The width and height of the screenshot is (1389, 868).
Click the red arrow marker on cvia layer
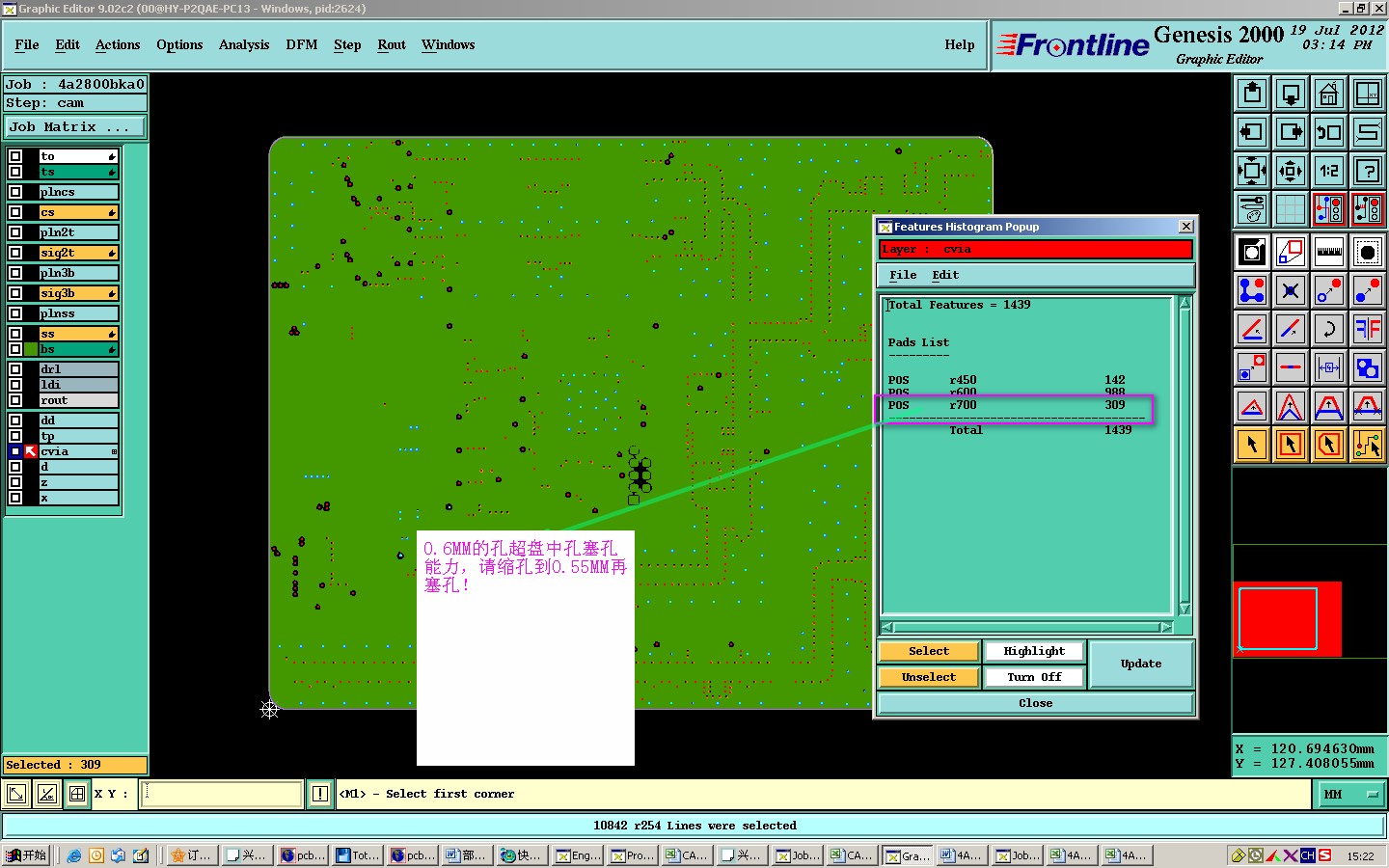coord(31,451)
